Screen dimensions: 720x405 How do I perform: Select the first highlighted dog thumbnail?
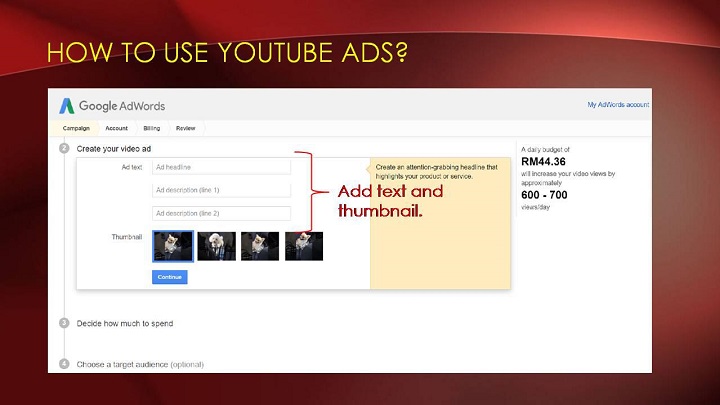173,247
